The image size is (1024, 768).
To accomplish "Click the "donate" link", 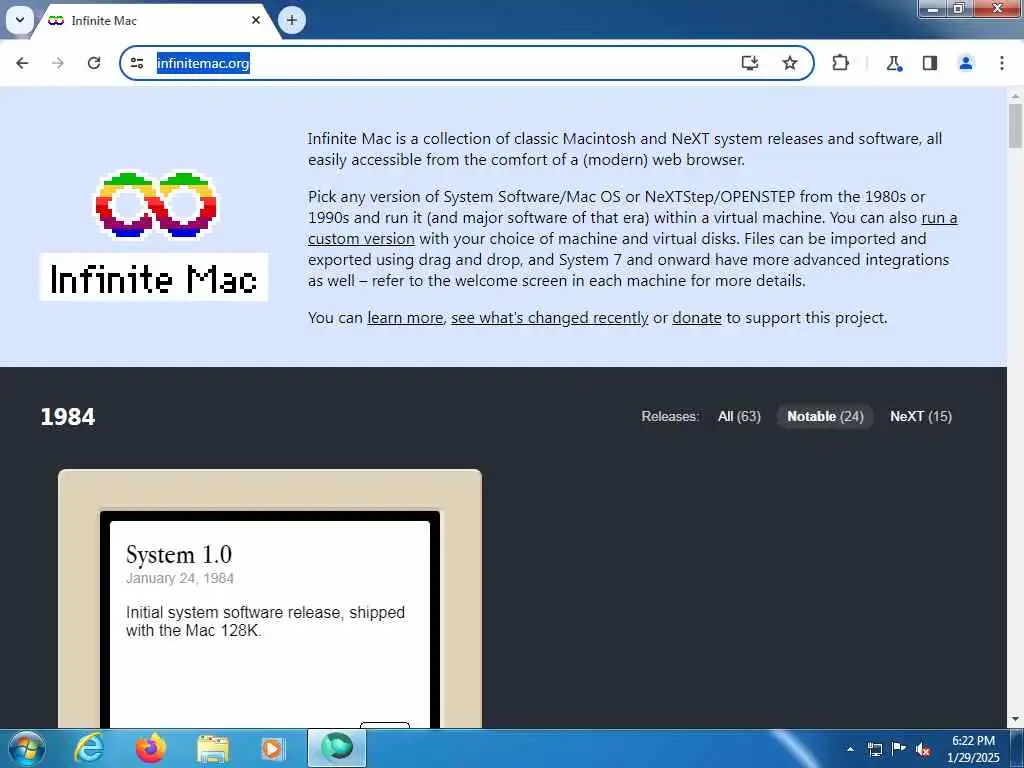I will click(697, 318).
